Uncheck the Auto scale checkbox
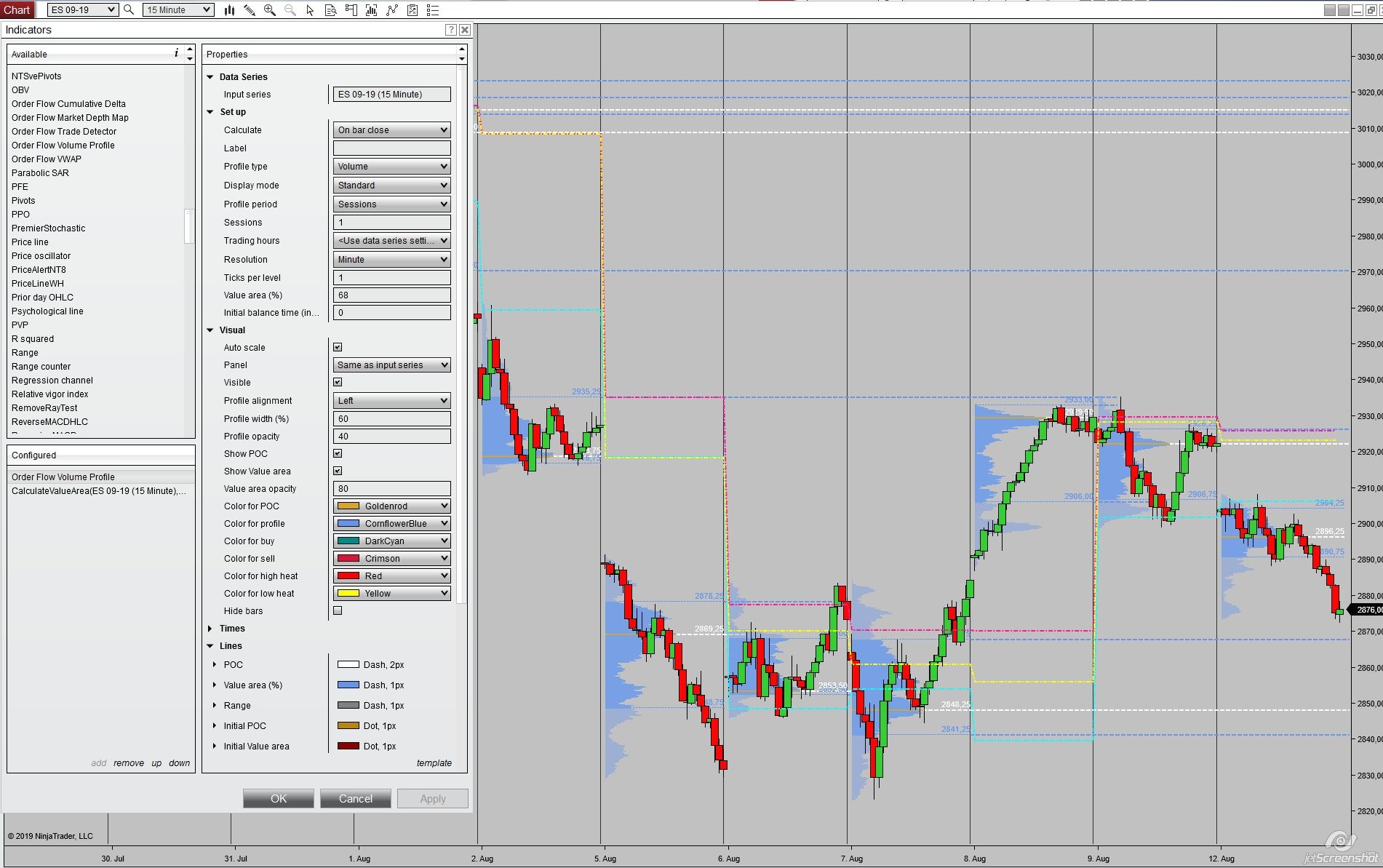Image resolution: width=1383 pixels, height=868 pixels. click(x=338, y=348)
